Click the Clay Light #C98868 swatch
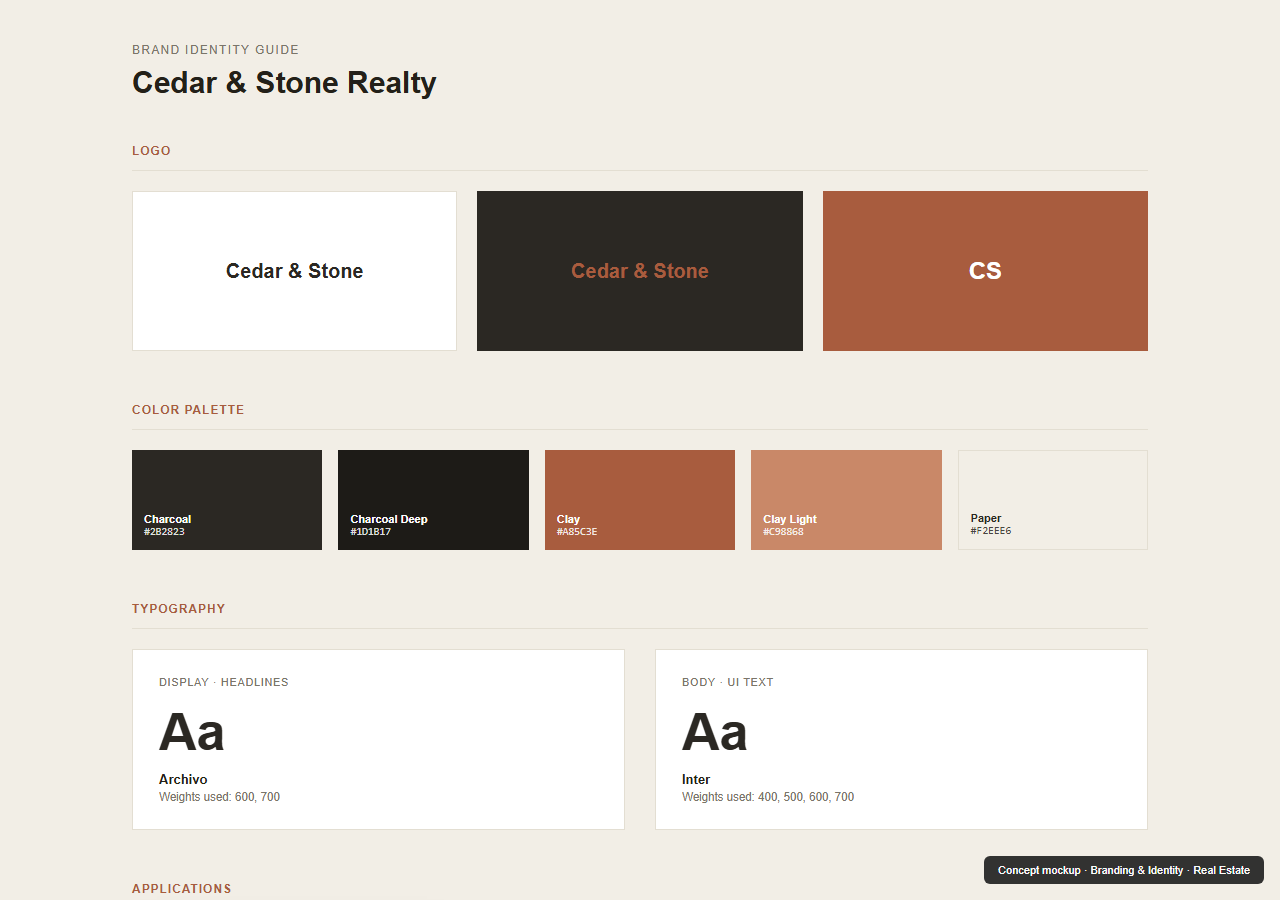The image size is (1280, 900). pos(846,500)
